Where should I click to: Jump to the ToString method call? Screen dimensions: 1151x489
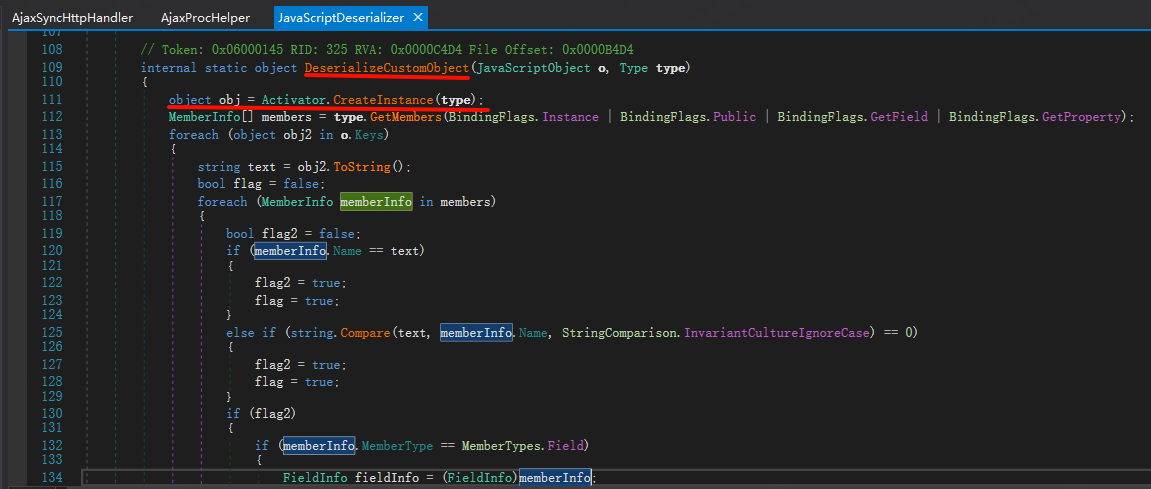coord(370,166)
